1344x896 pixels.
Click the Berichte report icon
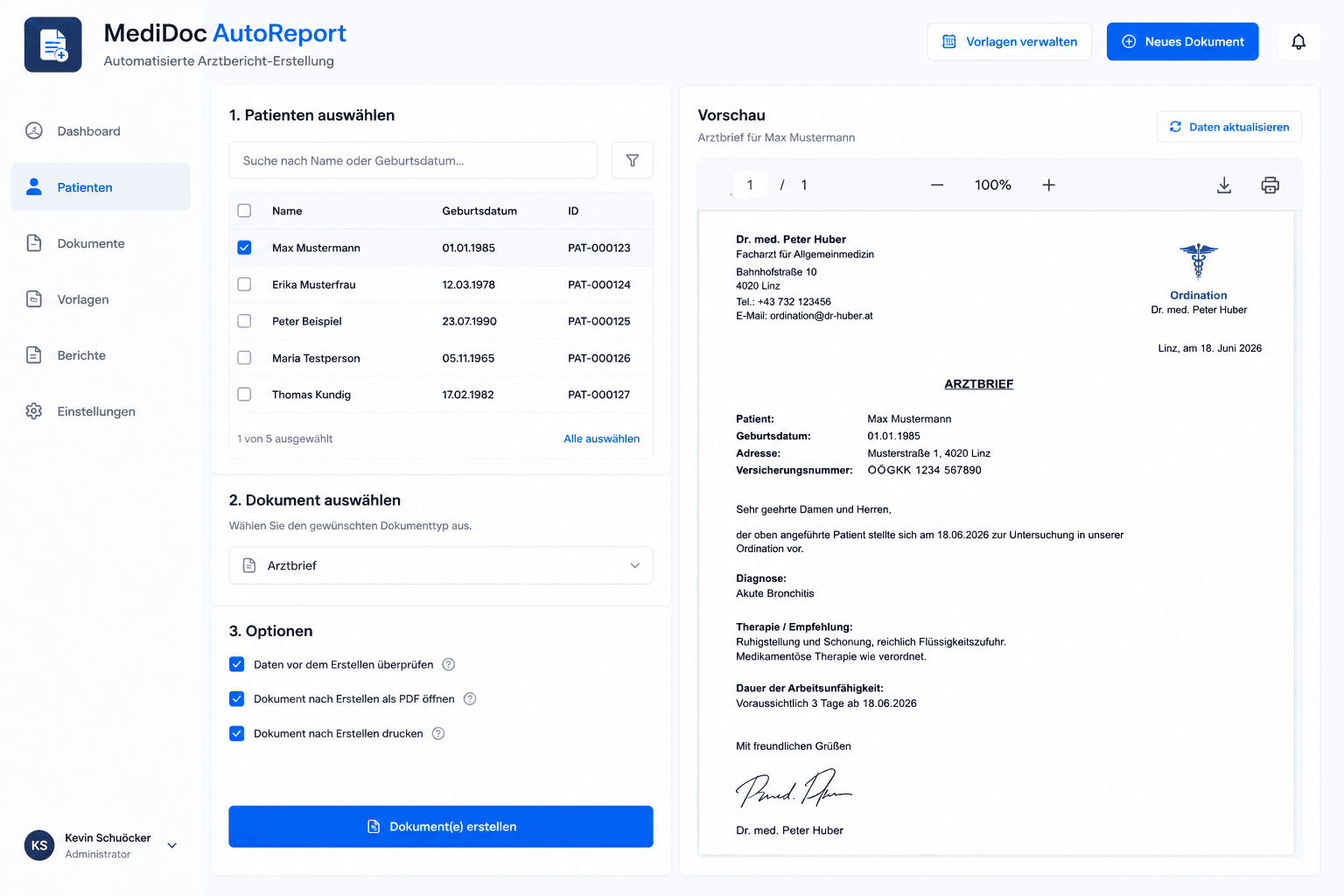point(34,354)
